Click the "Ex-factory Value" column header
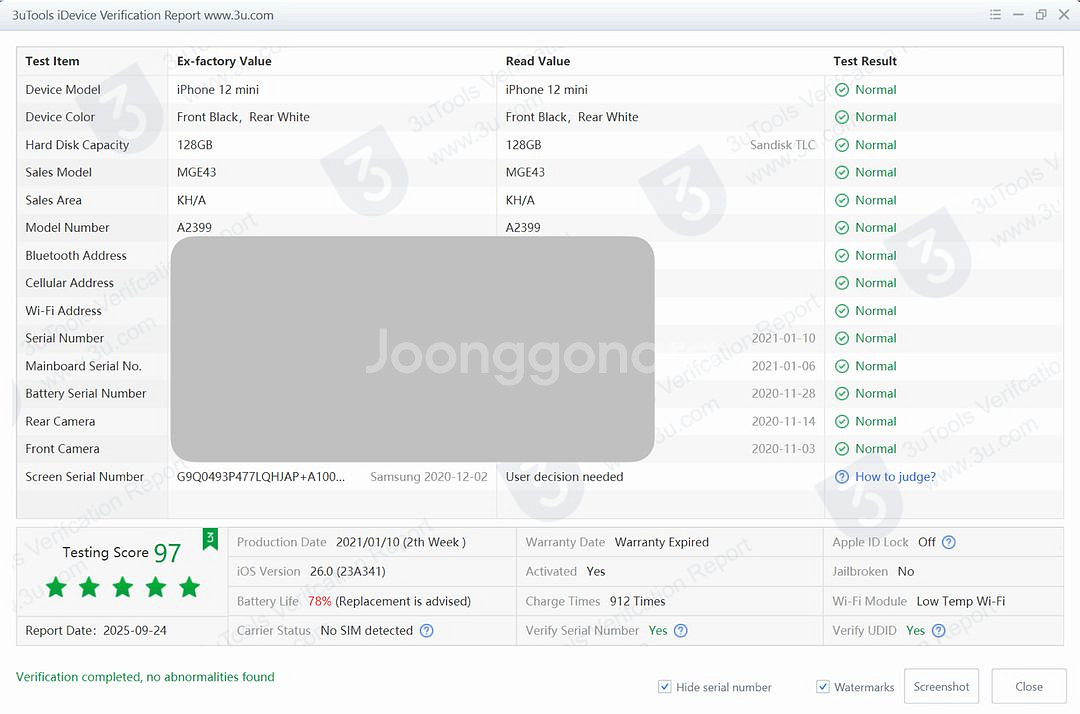The image size is (1080, 714). pyautogui.click(x=224, y=61)
